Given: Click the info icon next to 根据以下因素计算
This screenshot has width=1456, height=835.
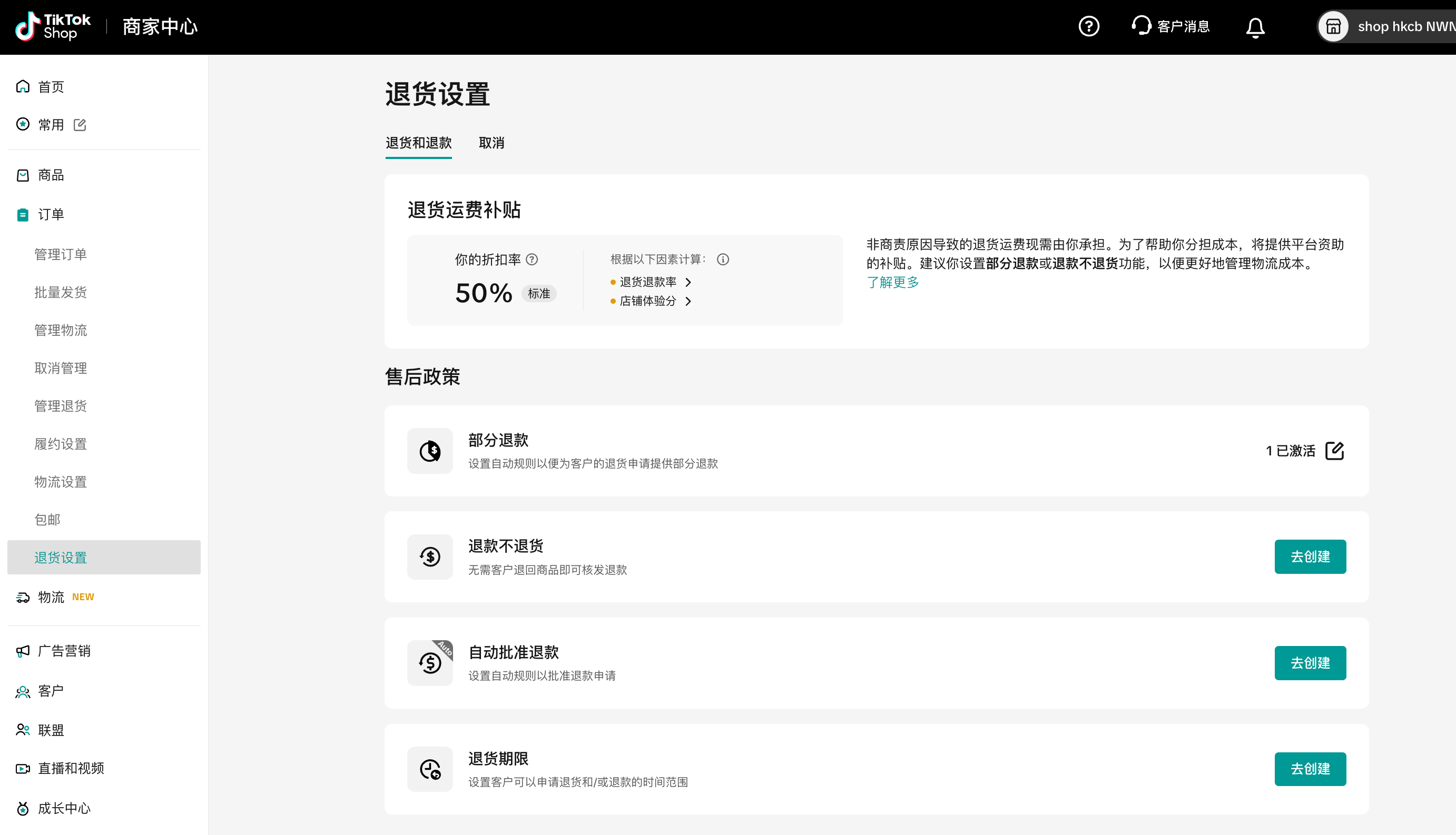Looking at the screenshot, I should [x=722, y=259].
